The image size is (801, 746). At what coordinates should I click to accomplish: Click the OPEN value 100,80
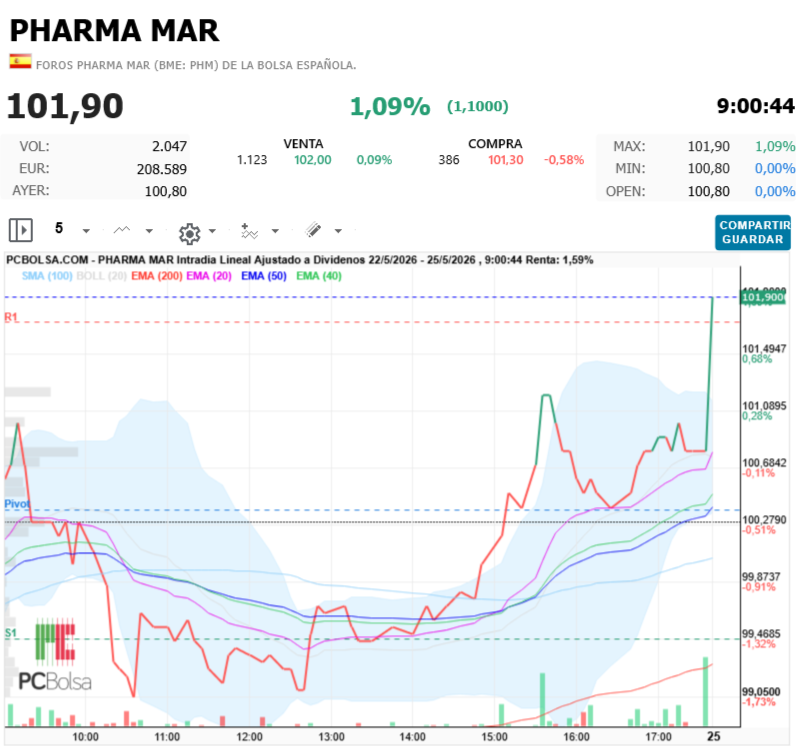(709, 192)
